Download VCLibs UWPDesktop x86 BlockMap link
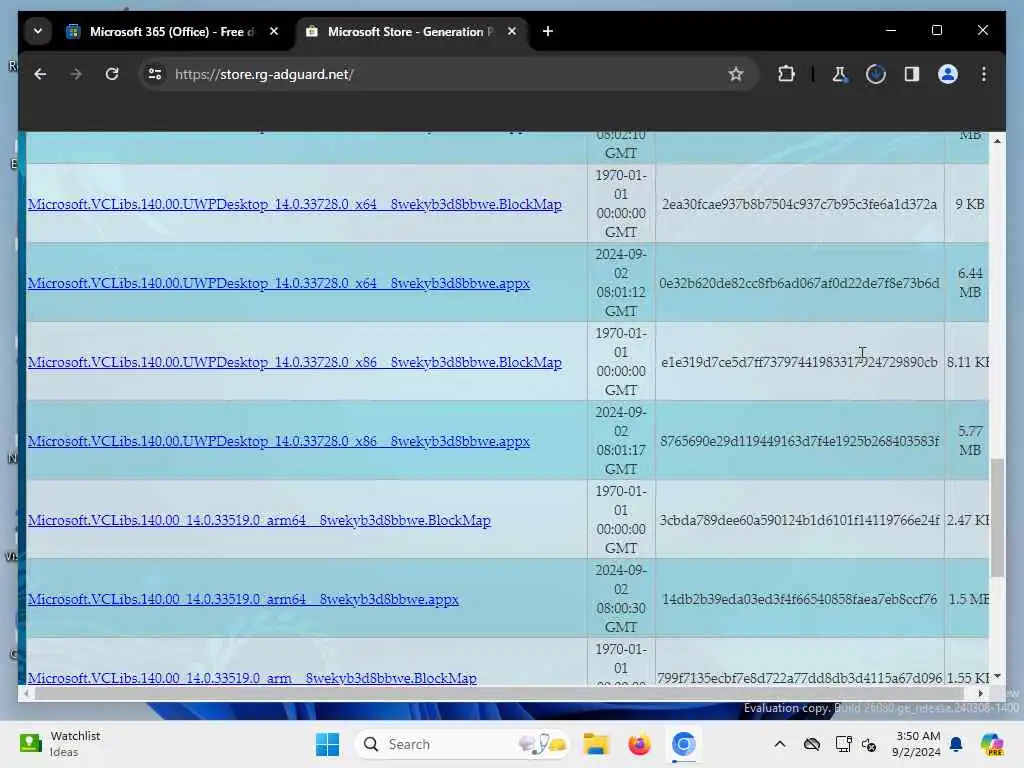The width and height of the screenshot is (1024, 768). [295, 362]
